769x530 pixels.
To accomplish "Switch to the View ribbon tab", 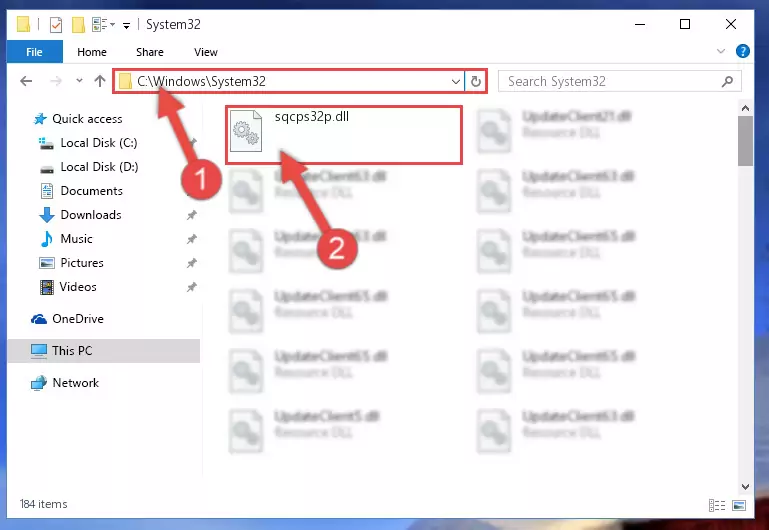I will pyautogui.click(x=205, y=52).
